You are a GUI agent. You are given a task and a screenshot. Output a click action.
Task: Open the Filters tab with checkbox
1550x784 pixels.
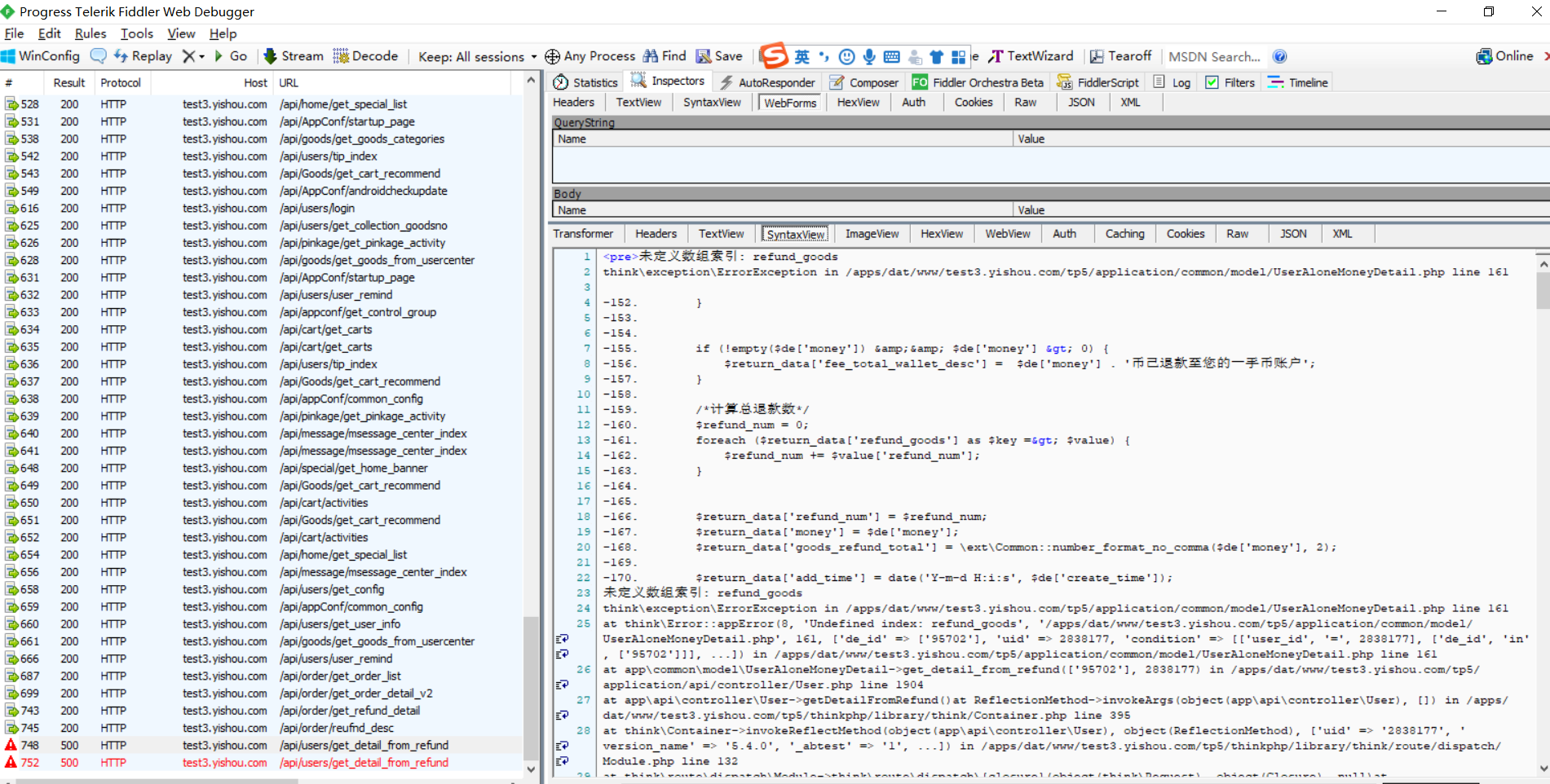[x=1230, y=82]
